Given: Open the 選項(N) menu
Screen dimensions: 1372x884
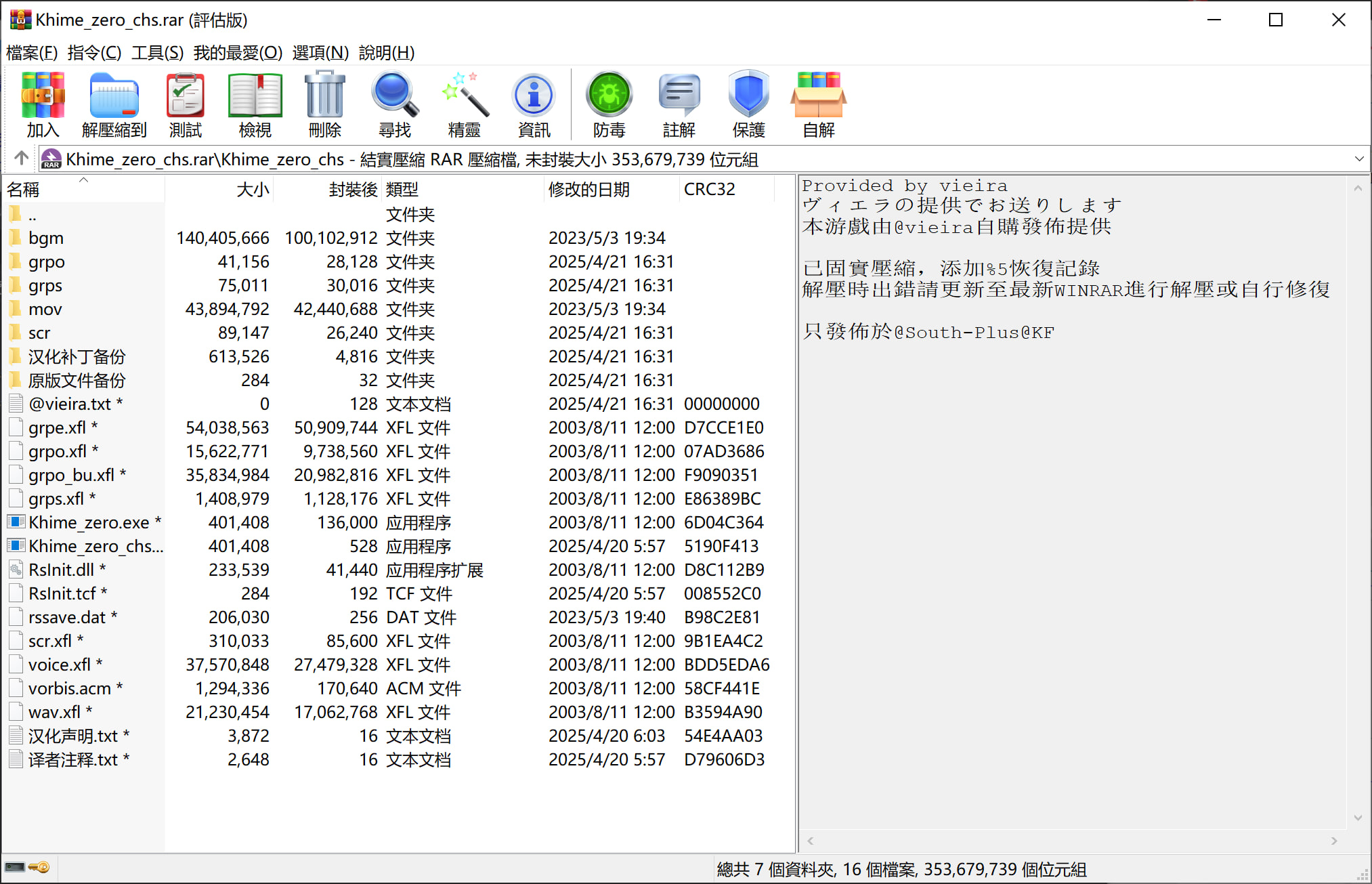Looking at the screenshot, I should pos(320,52).
